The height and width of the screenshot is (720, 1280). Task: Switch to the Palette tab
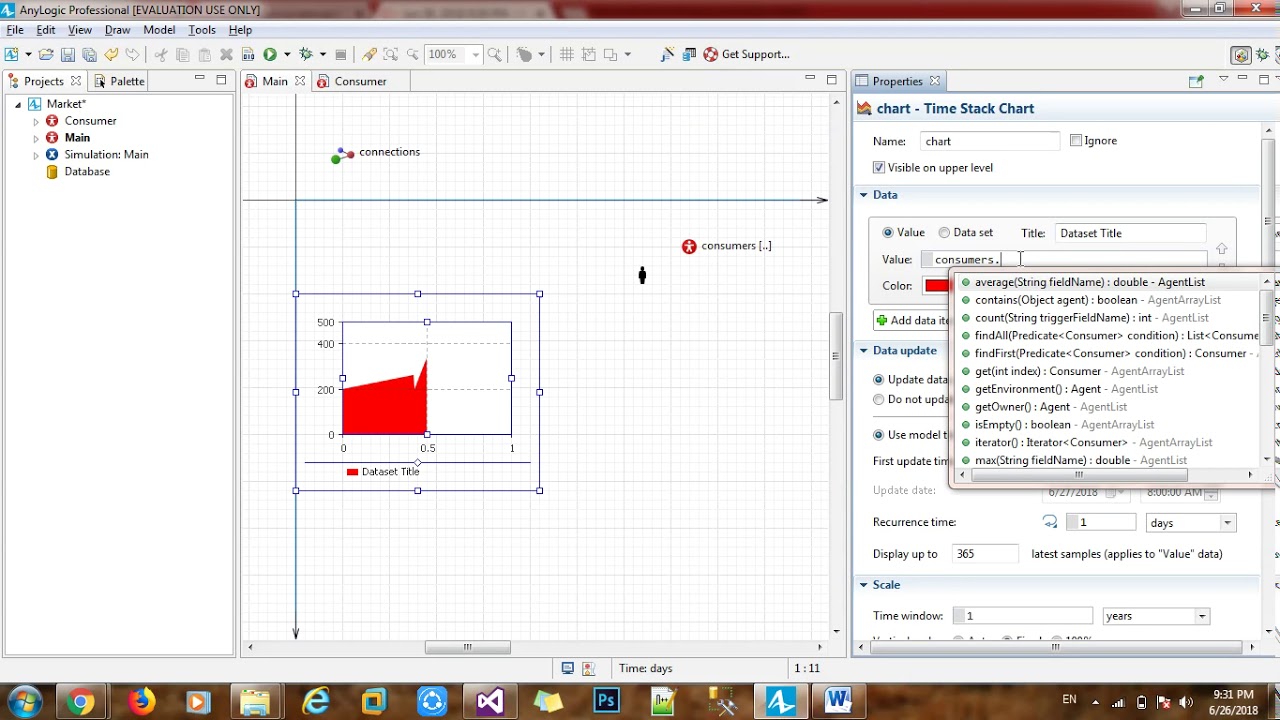119,81
